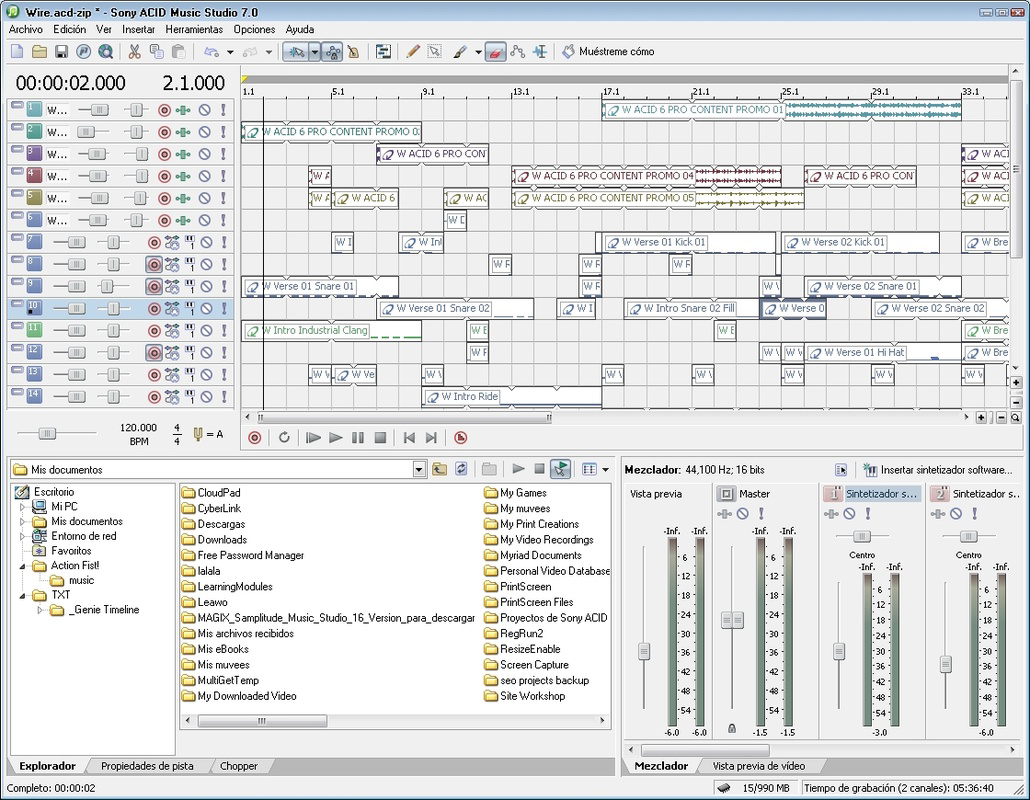Click the Get Media from the Web icon

click(x=105, y=51)
